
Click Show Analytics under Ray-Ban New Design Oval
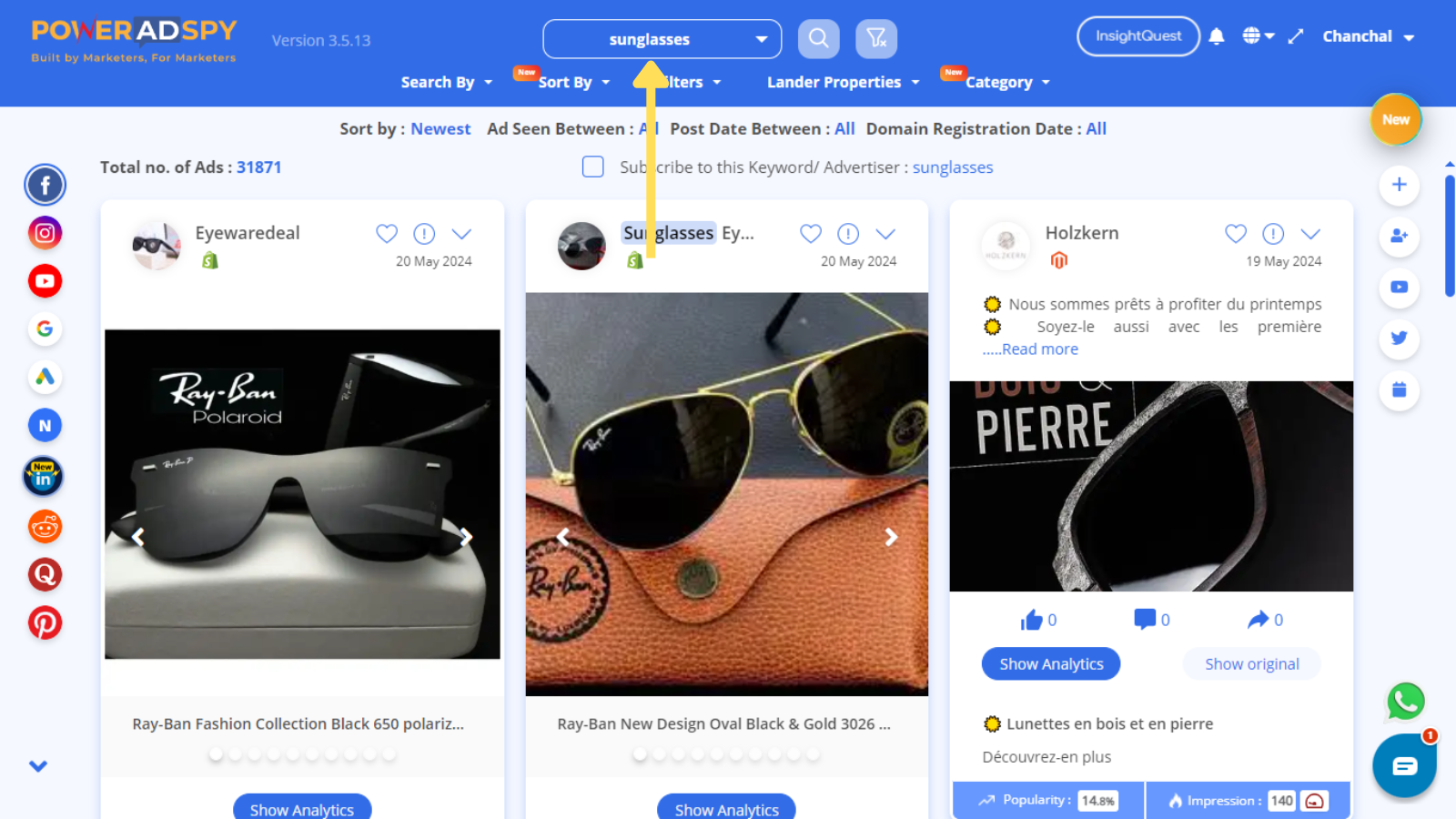pyautogui.click(x=726, y=808)
